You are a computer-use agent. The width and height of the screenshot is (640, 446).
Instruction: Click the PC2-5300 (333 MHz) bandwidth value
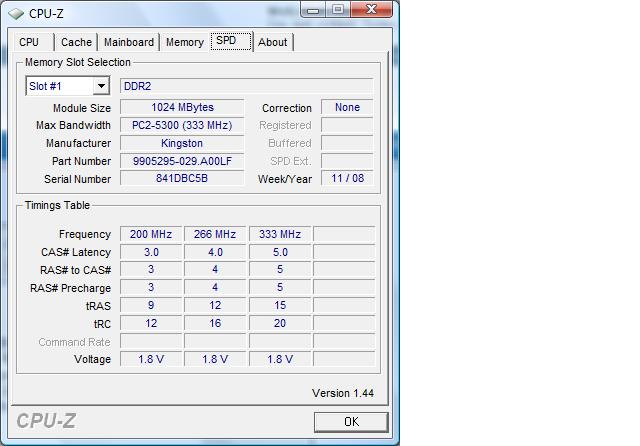click(182, 125)
